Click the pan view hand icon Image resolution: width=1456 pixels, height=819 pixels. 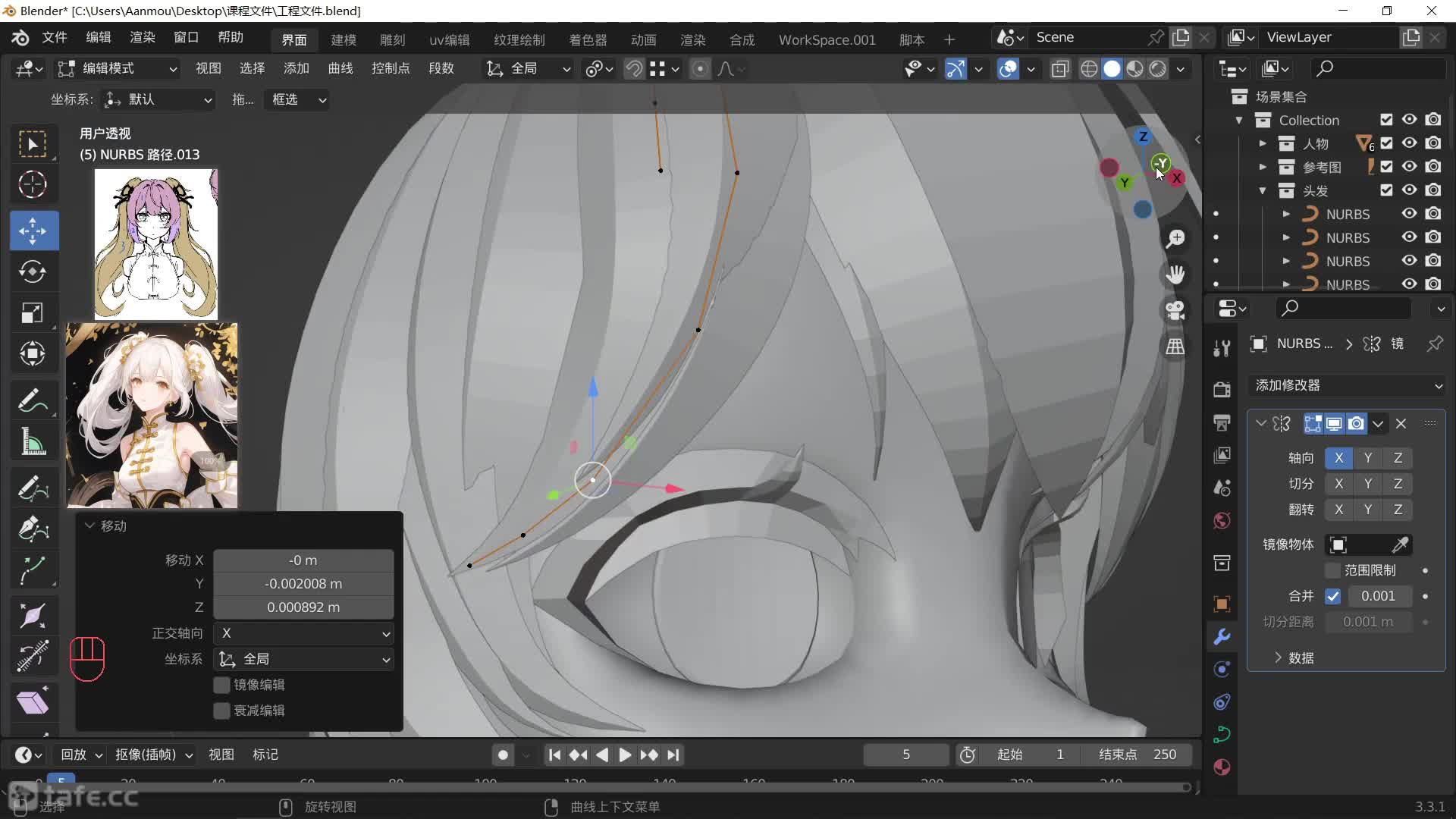coord(1175,275)
